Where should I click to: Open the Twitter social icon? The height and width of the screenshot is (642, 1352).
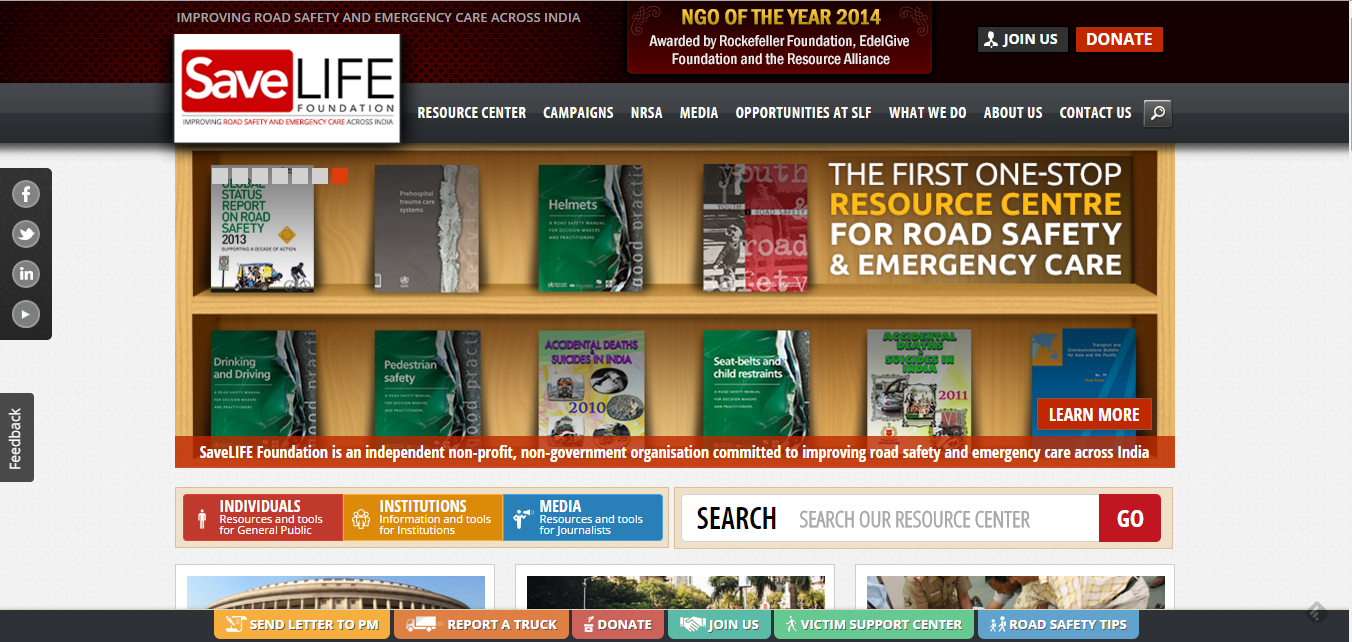[x=26, y=234]
